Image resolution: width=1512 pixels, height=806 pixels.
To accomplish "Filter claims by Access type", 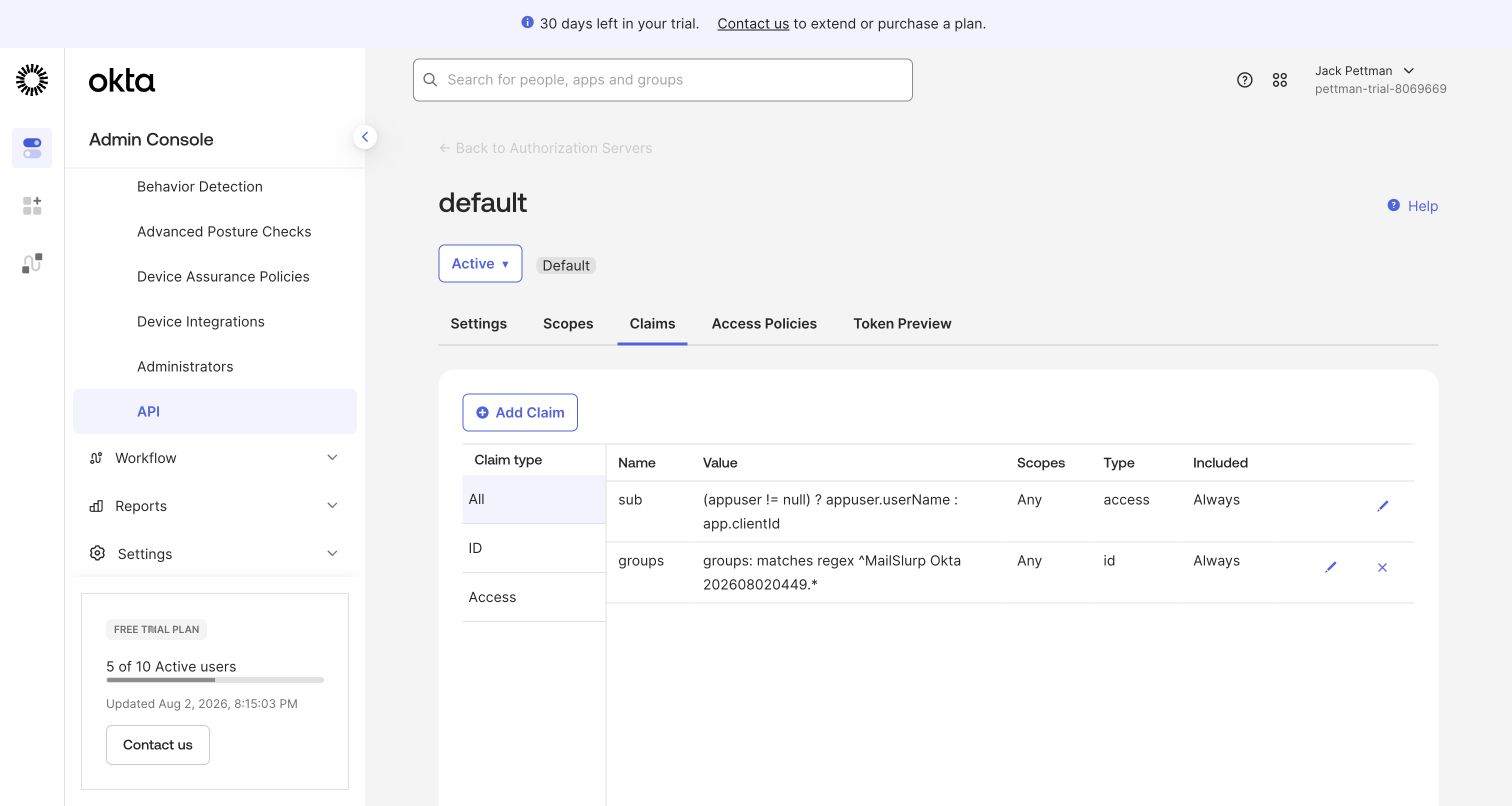I will coord(534,597).
